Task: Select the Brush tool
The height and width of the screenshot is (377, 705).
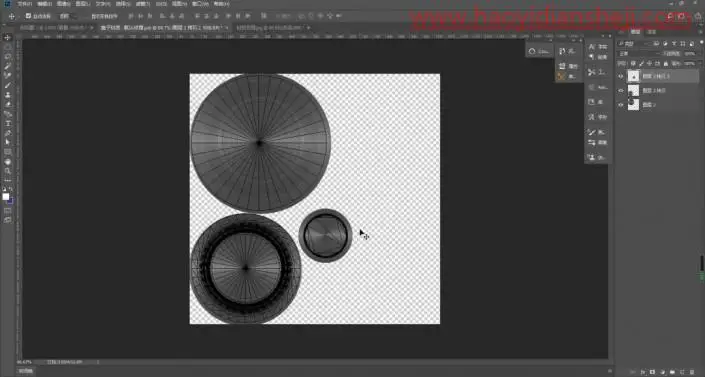Action: coord(8,85)
